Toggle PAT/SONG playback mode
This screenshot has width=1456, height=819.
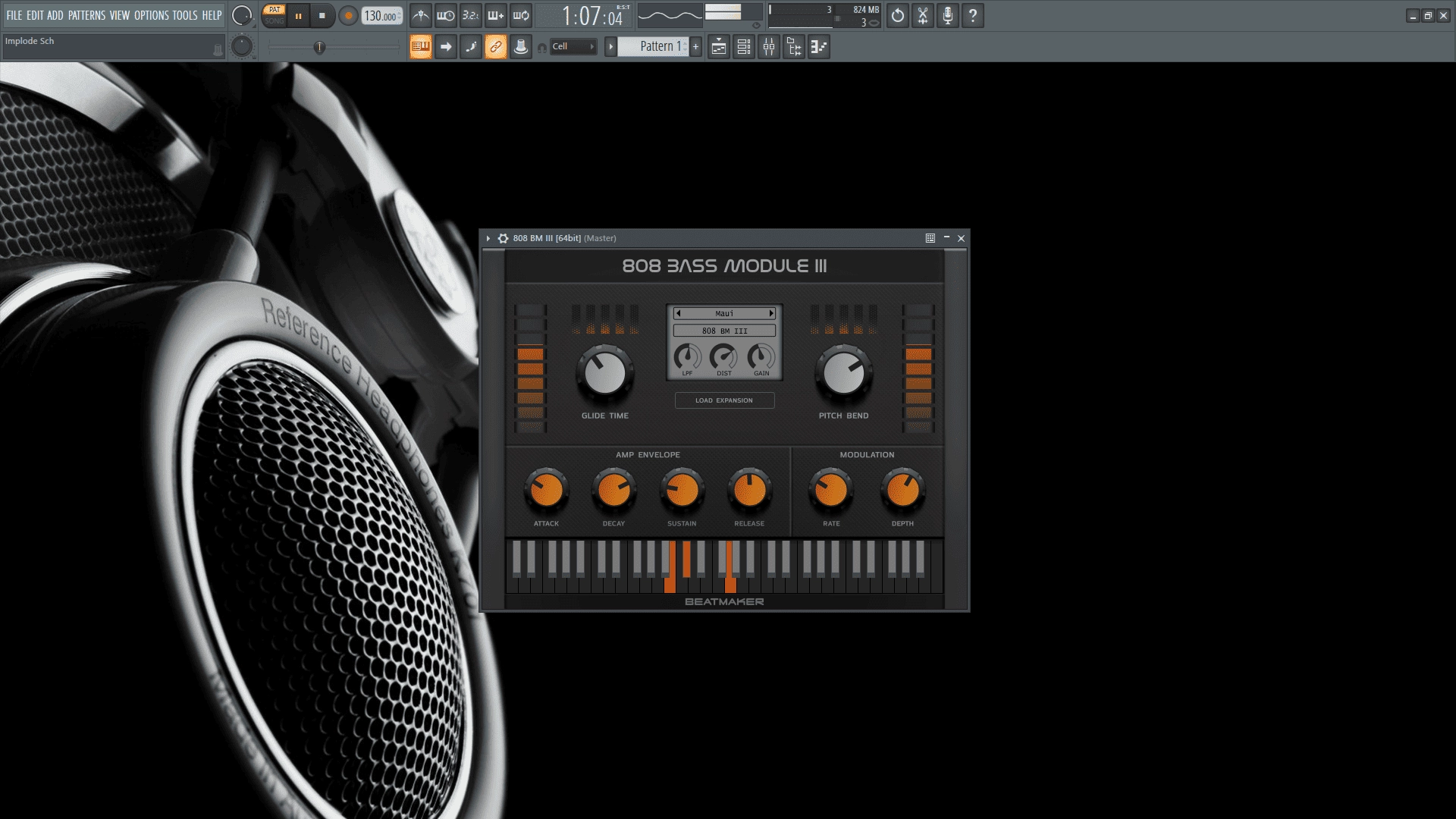pyautogui.click(x=275, y=15)
